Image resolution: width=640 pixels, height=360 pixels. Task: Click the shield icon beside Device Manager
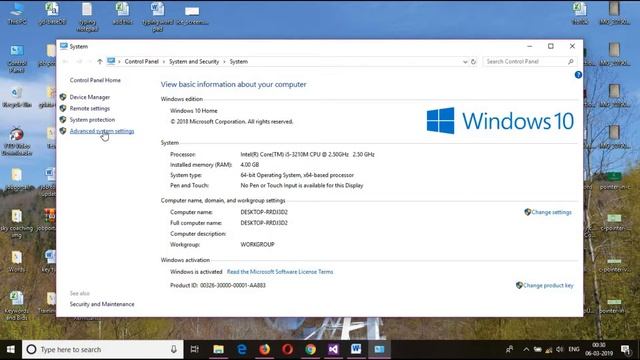63,97
